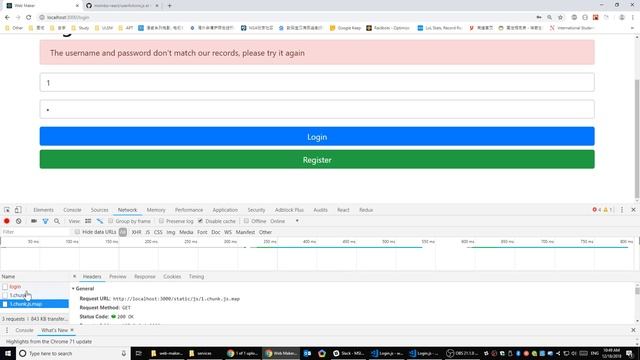Open the Slack taskbar item

click(x=348, y=353)
